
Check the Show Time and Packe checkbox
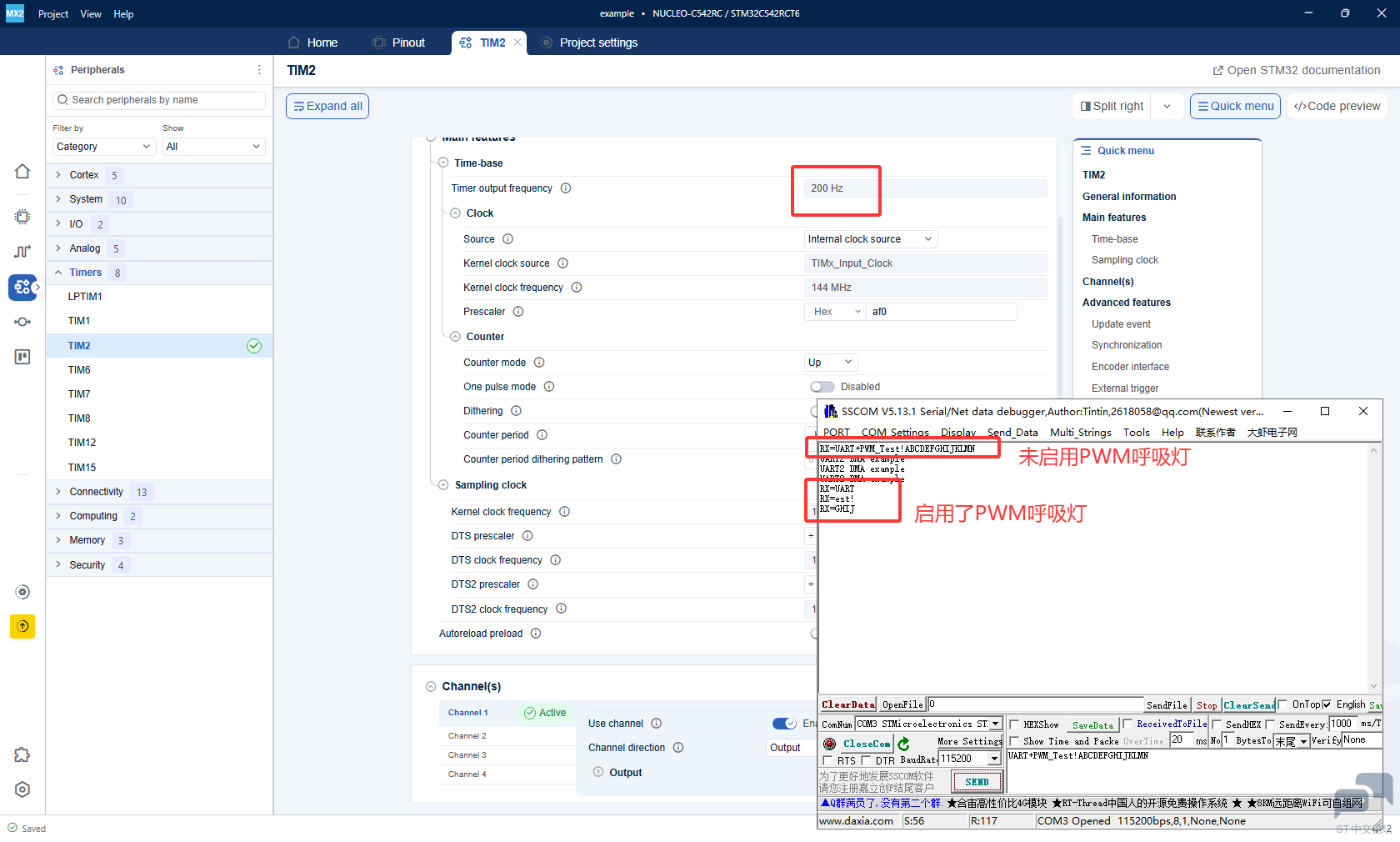(x=1014, y=741)
